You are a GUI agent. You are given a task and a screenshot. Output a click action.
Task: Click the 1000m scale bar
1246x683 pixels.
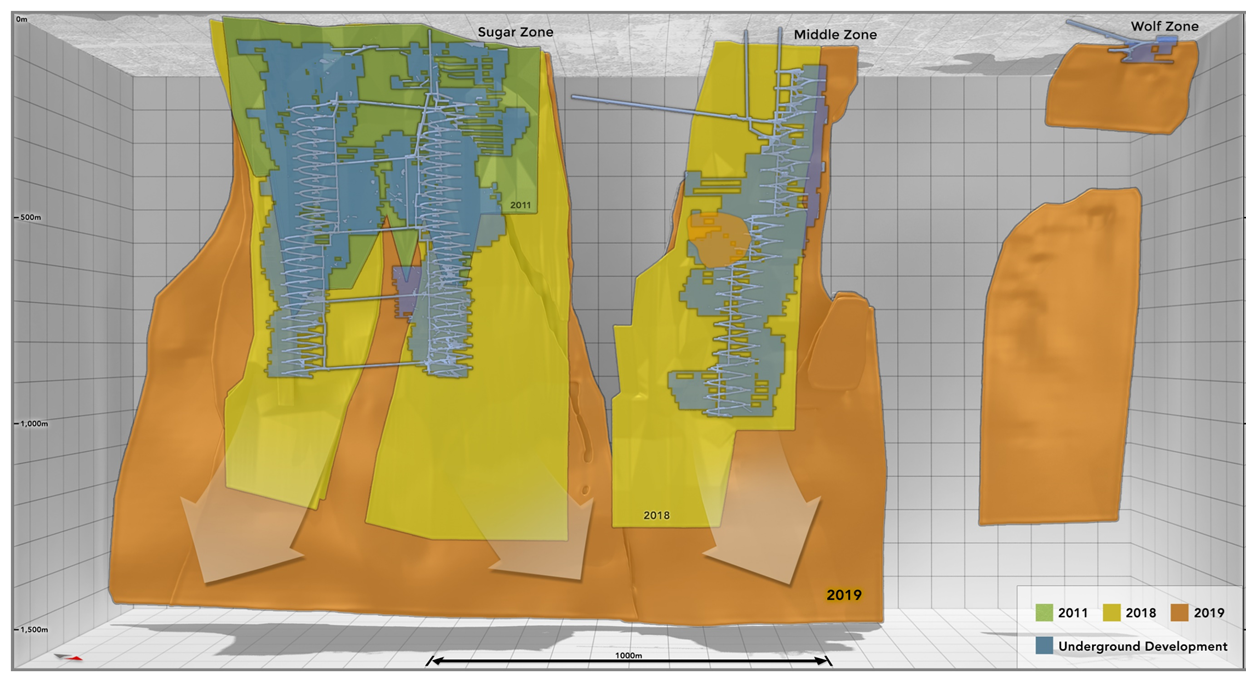(630, 660)
